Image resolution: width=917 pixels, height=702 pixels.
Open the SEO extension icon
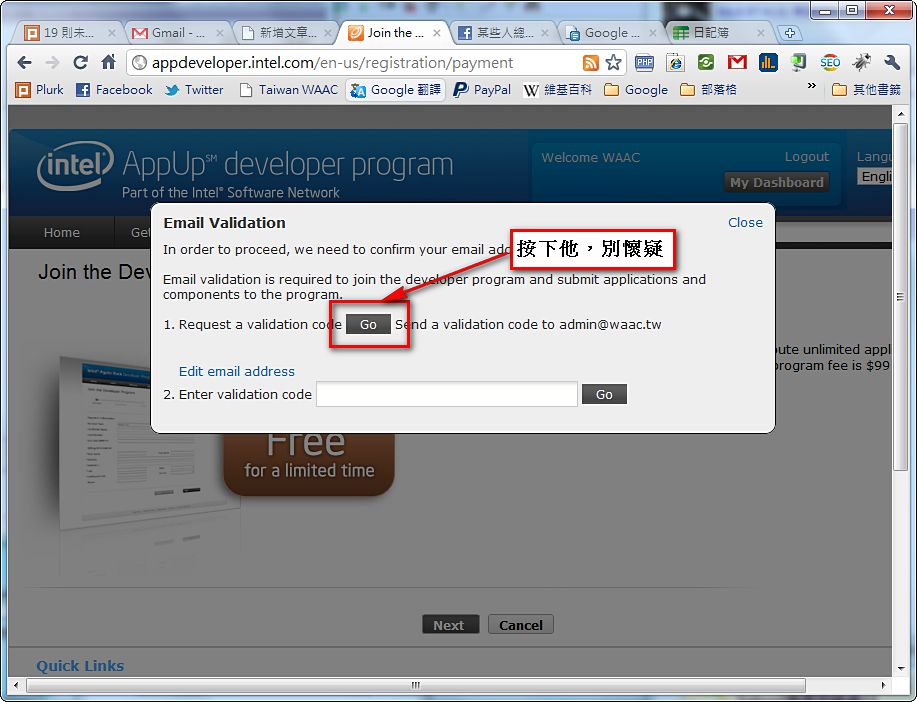coord(830,62)
